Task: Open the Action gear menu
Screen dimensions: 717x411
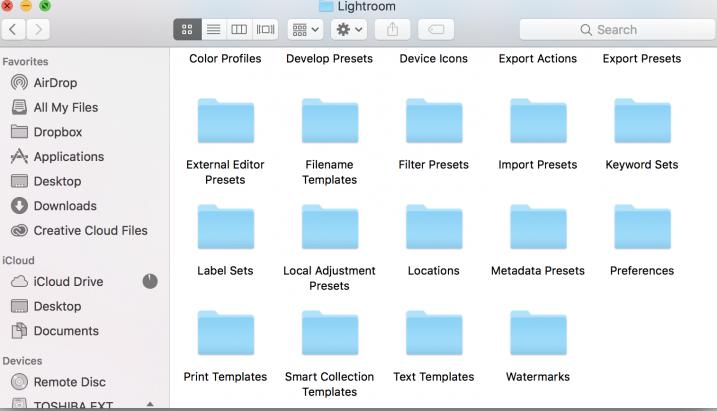Action: [x=349, y=30]
